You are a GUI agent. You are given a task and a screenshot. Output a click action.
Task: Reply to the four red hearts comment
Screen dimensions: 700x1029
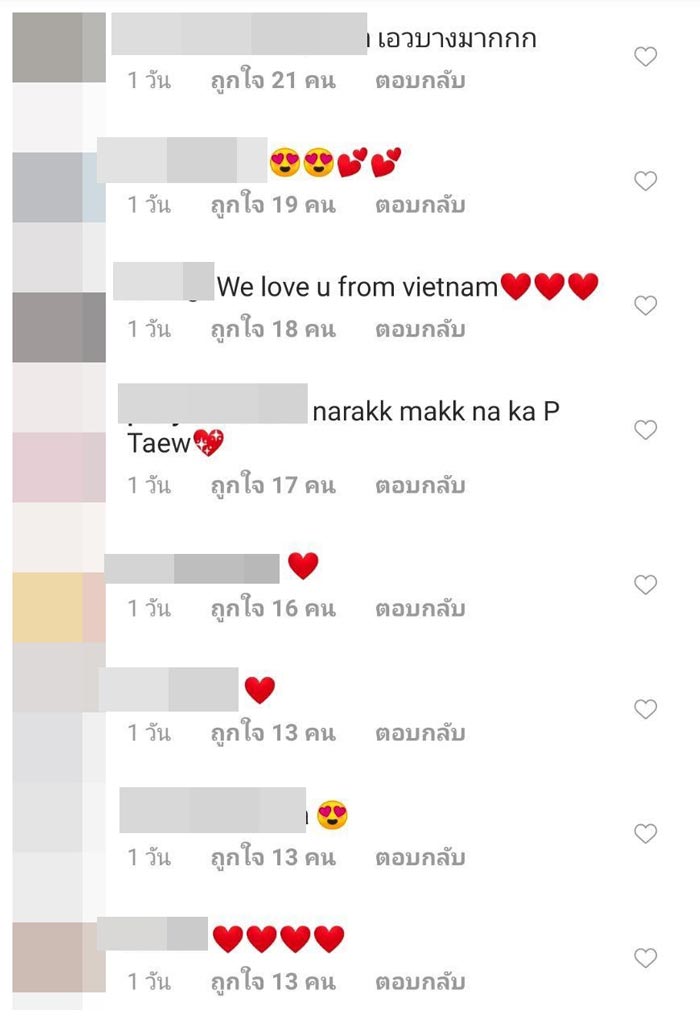tap(421, 982)
